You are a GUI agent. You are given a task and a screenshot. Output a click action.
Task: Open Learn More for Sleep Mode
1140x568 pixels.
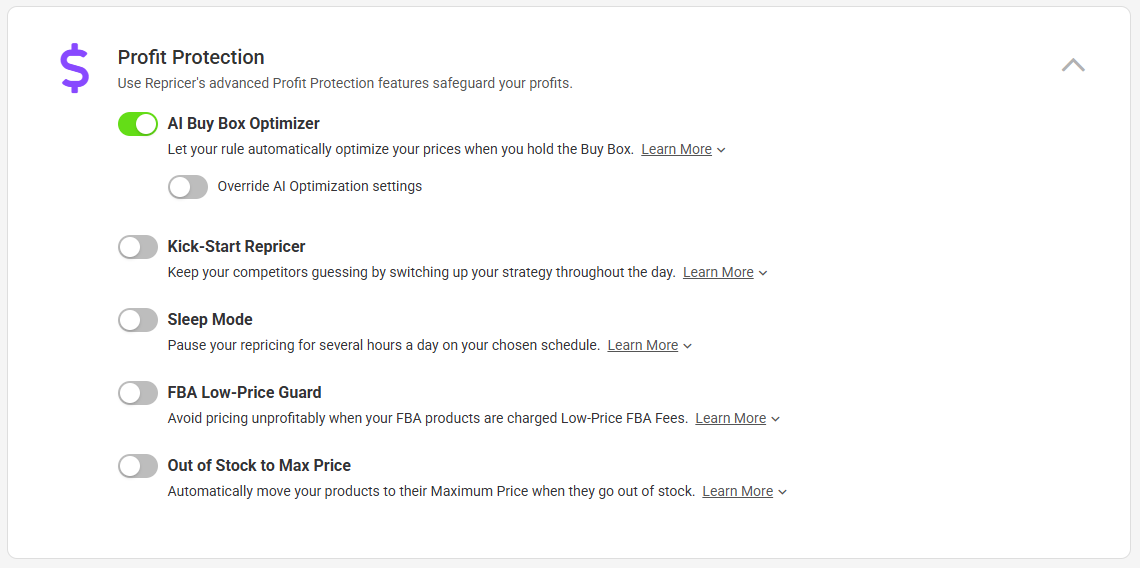point(642,346)
